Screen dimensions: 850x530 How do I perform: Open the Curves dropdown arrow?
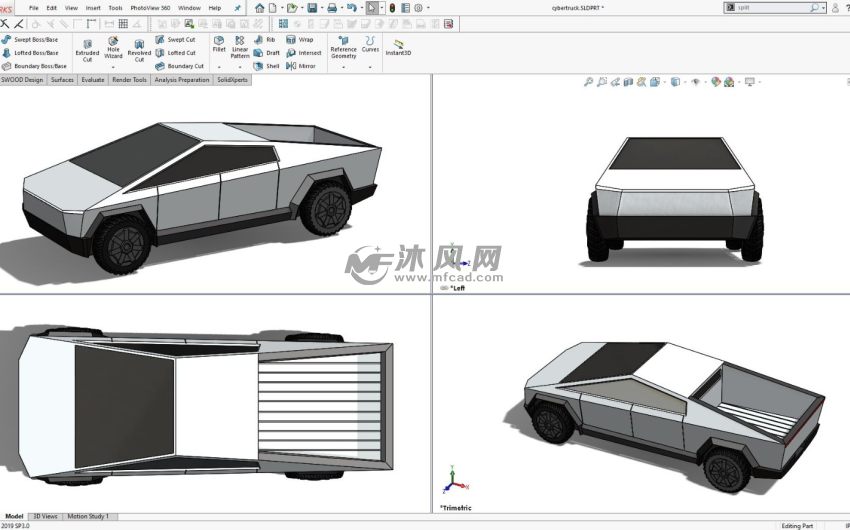[x=370, y=67]
